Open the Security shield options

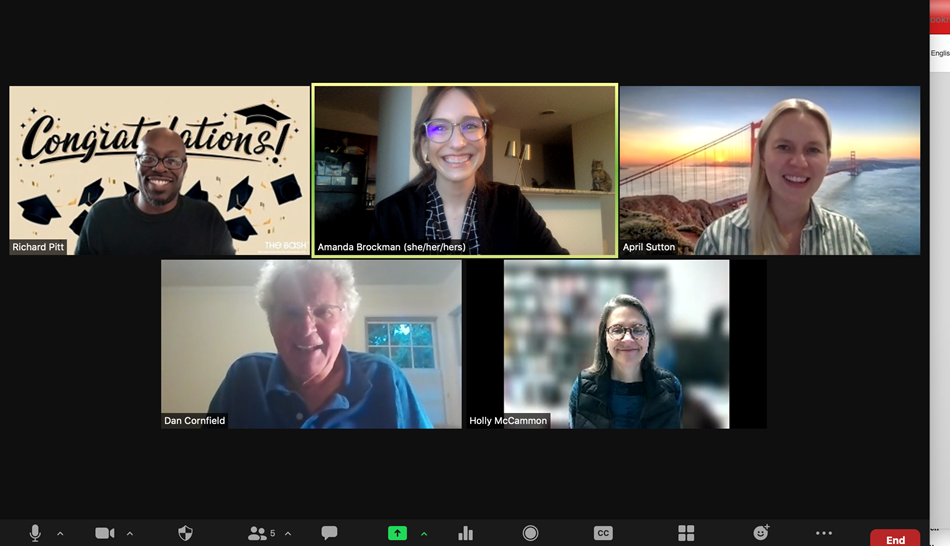185,533
